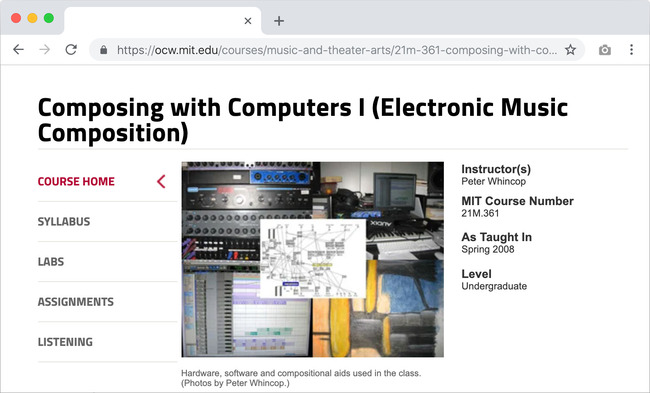Select the active browser tab
Viewport: 650px width, 393px height.
click(x=162, y=21)
